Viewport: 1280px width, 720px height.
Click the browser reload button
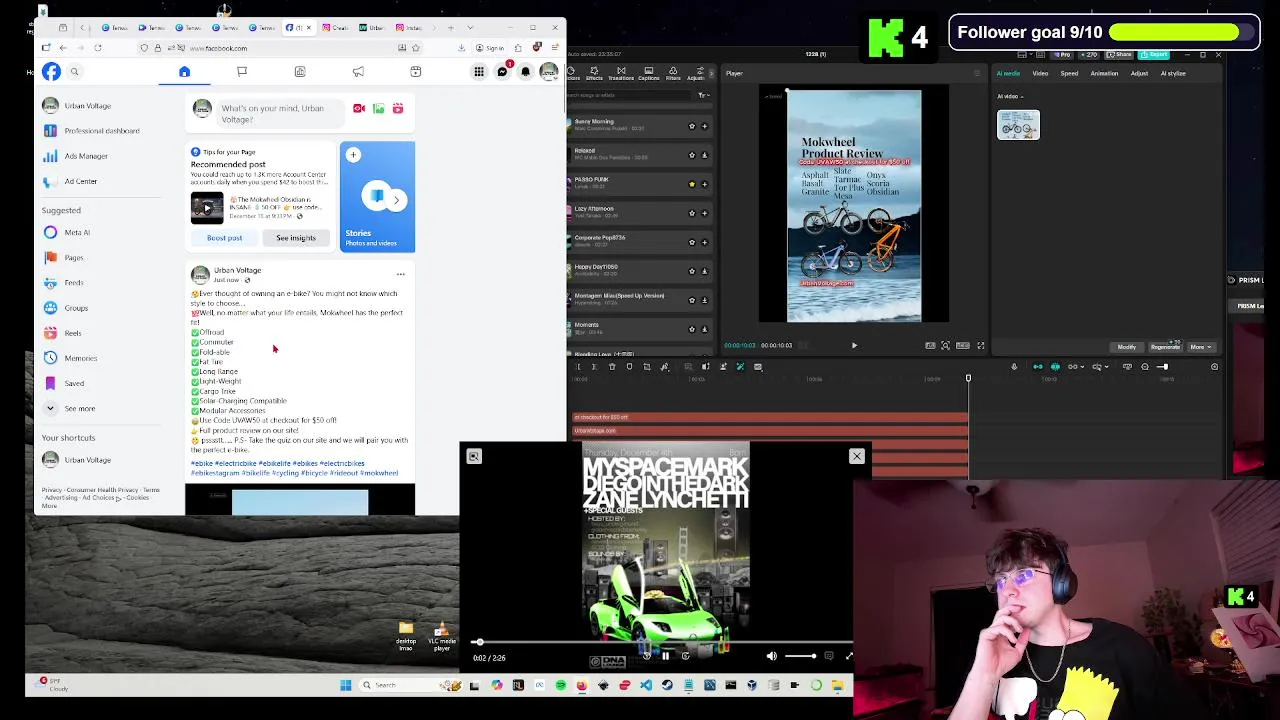98,48
